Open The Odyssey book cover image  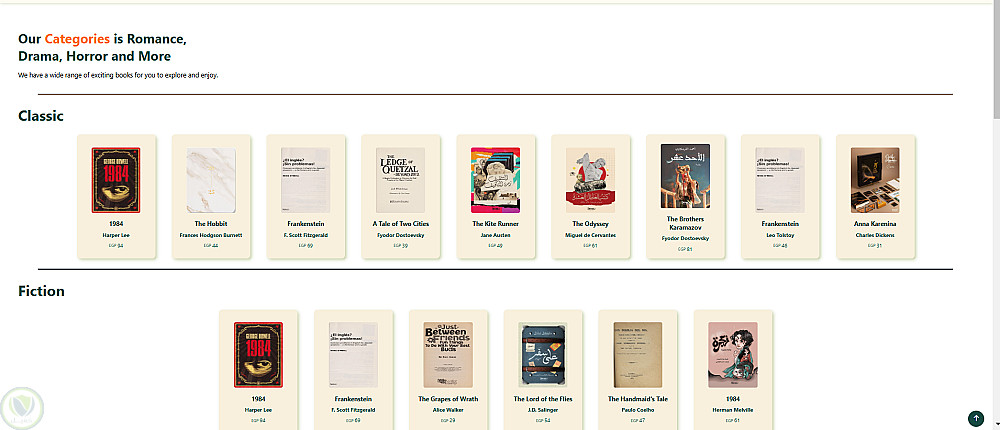click(590, 180)
